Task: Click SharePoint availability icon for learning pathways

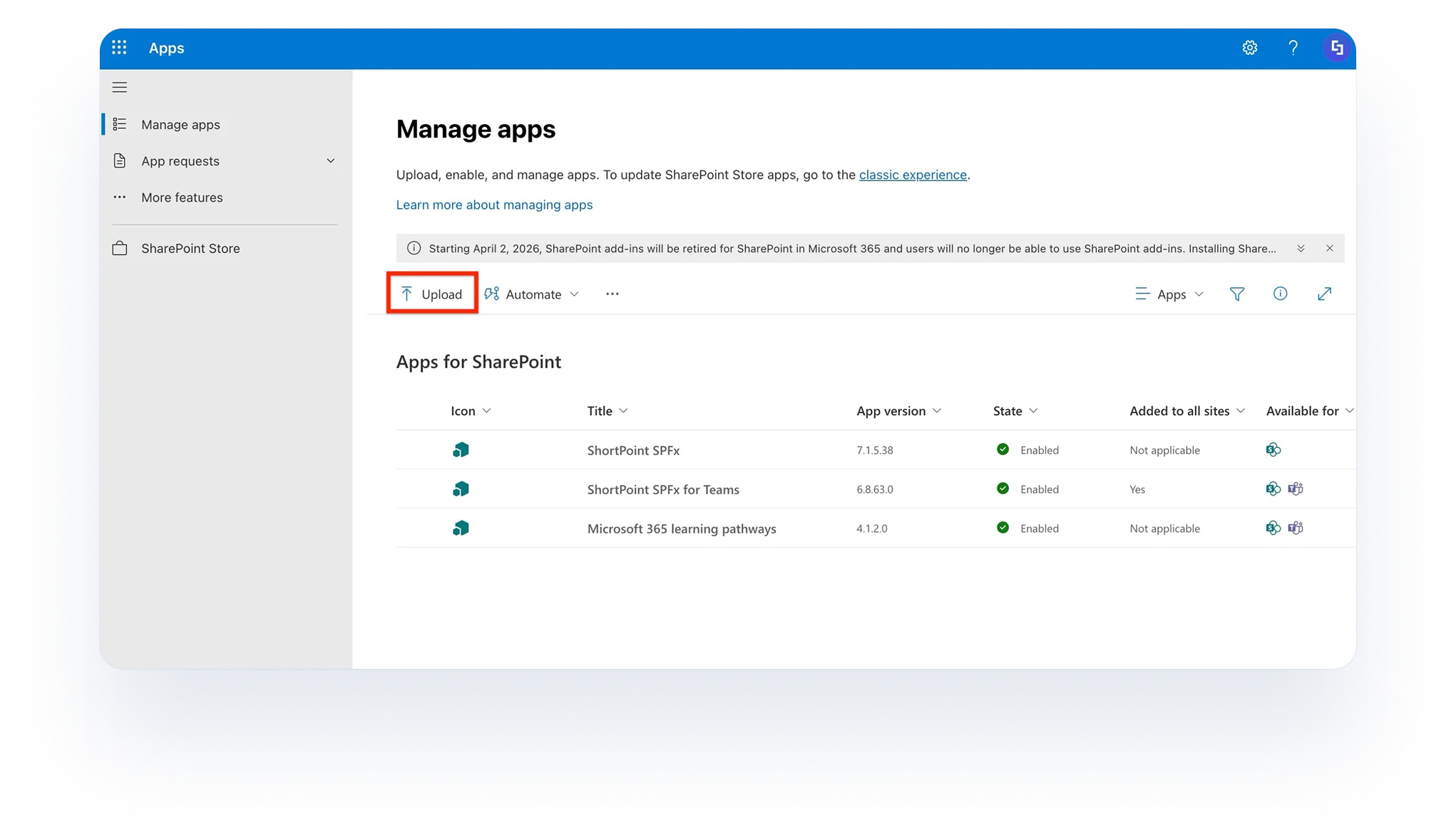Action: click(x=1273, y=528)
